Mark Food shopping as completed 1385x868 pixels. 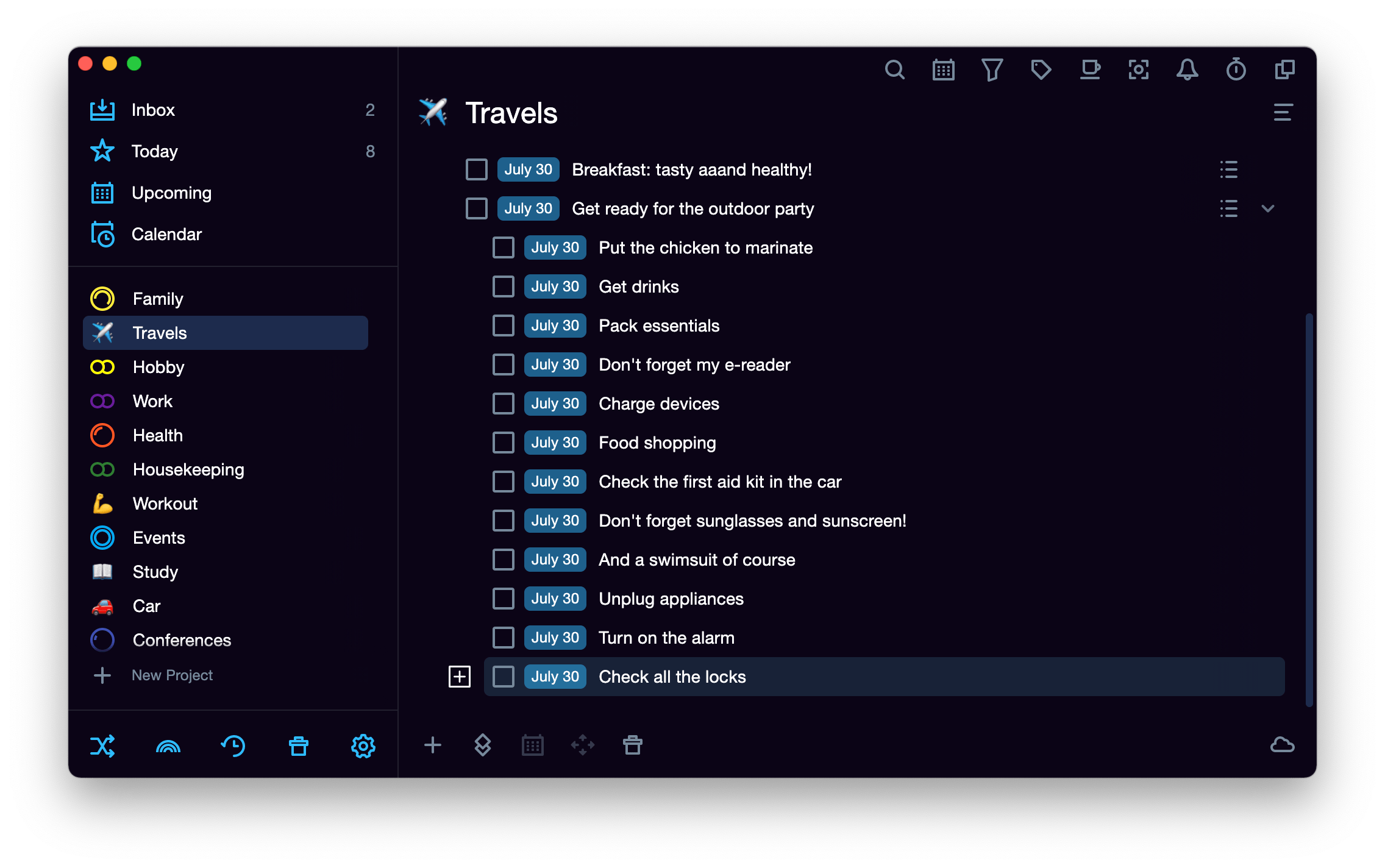click(503, 443)
